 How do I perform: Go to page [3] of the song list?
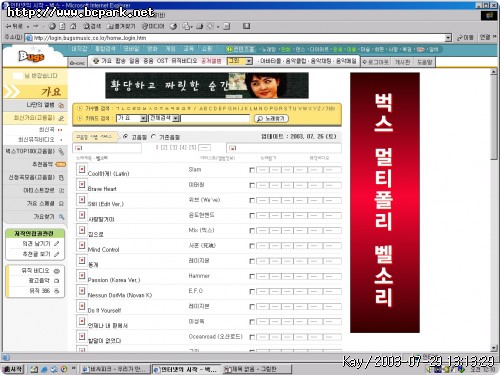(x=174, y=147)
